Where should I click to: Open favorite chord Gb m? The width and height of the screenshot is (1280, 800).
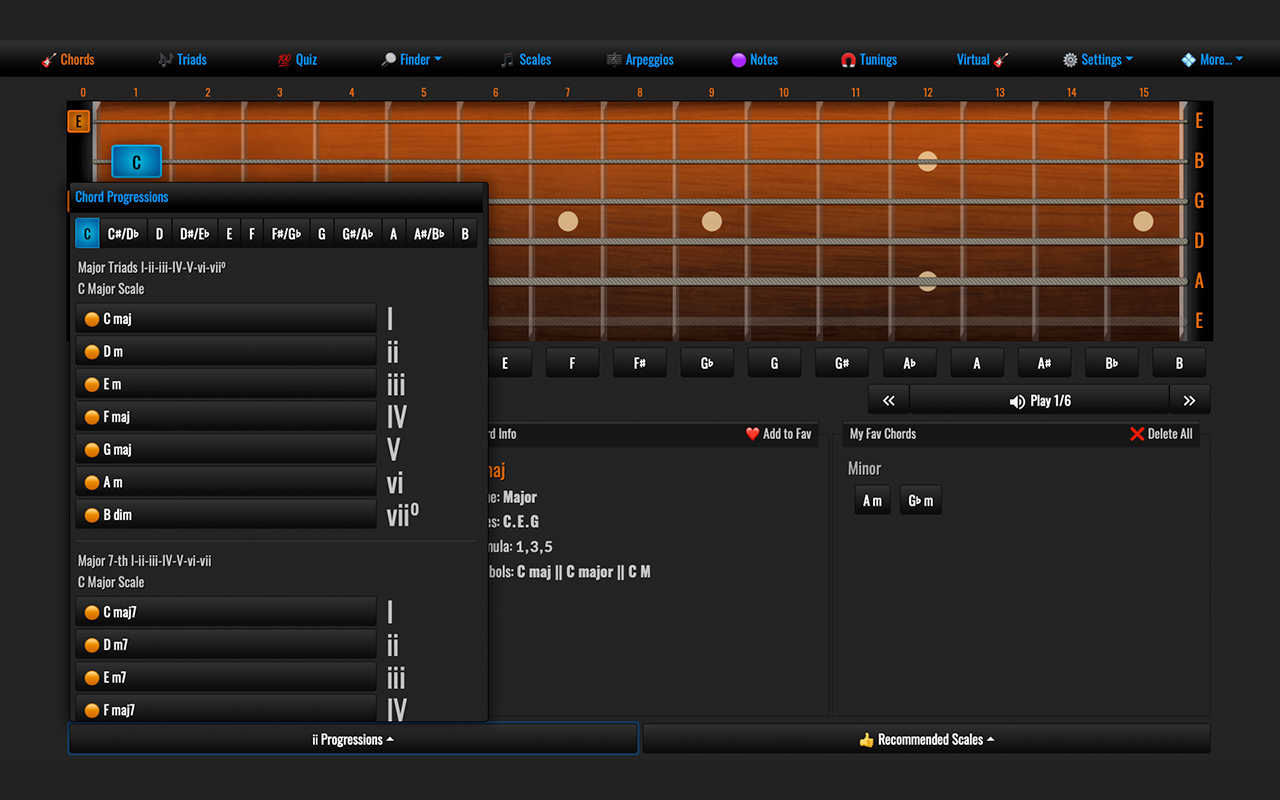tap(921, 501)
